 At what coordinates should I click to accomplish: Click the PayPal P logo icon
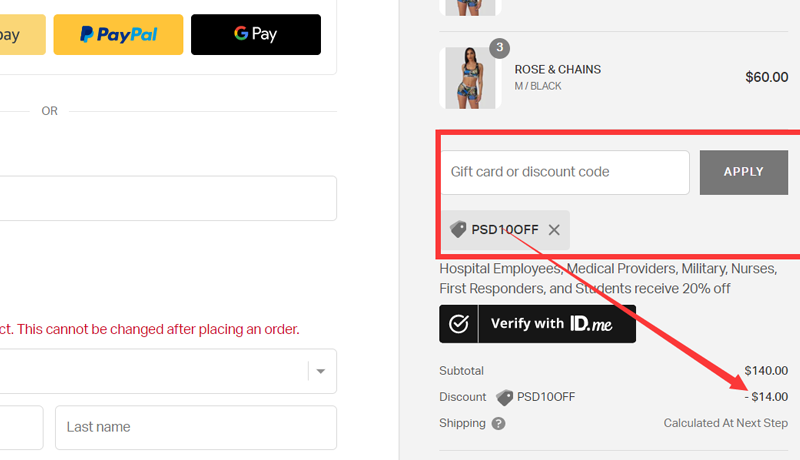[87, 34]
